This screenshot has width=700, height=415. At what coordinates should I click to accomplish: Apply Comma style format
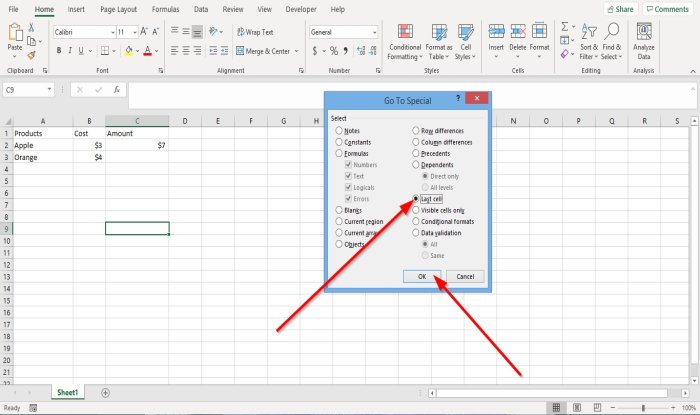coord(346,51)
